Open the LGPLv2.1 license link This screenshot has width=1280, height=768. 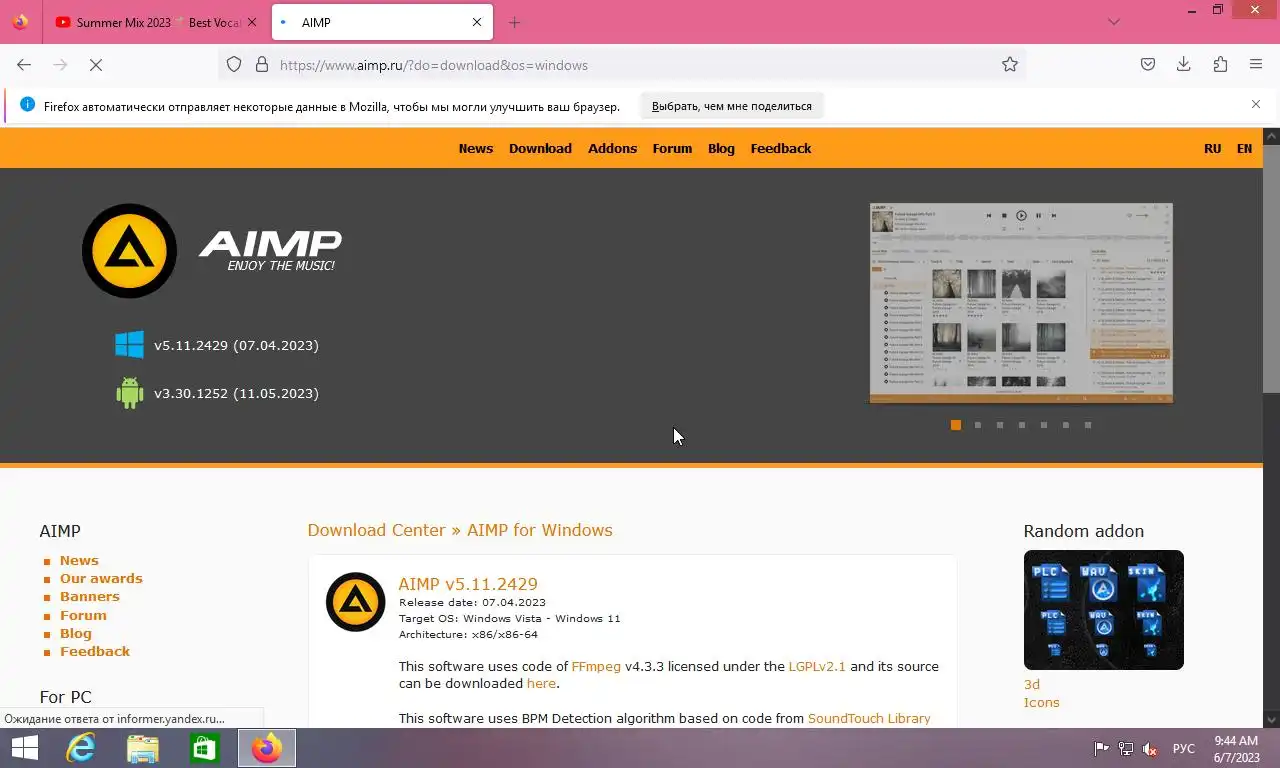click(x=817, y=666)
